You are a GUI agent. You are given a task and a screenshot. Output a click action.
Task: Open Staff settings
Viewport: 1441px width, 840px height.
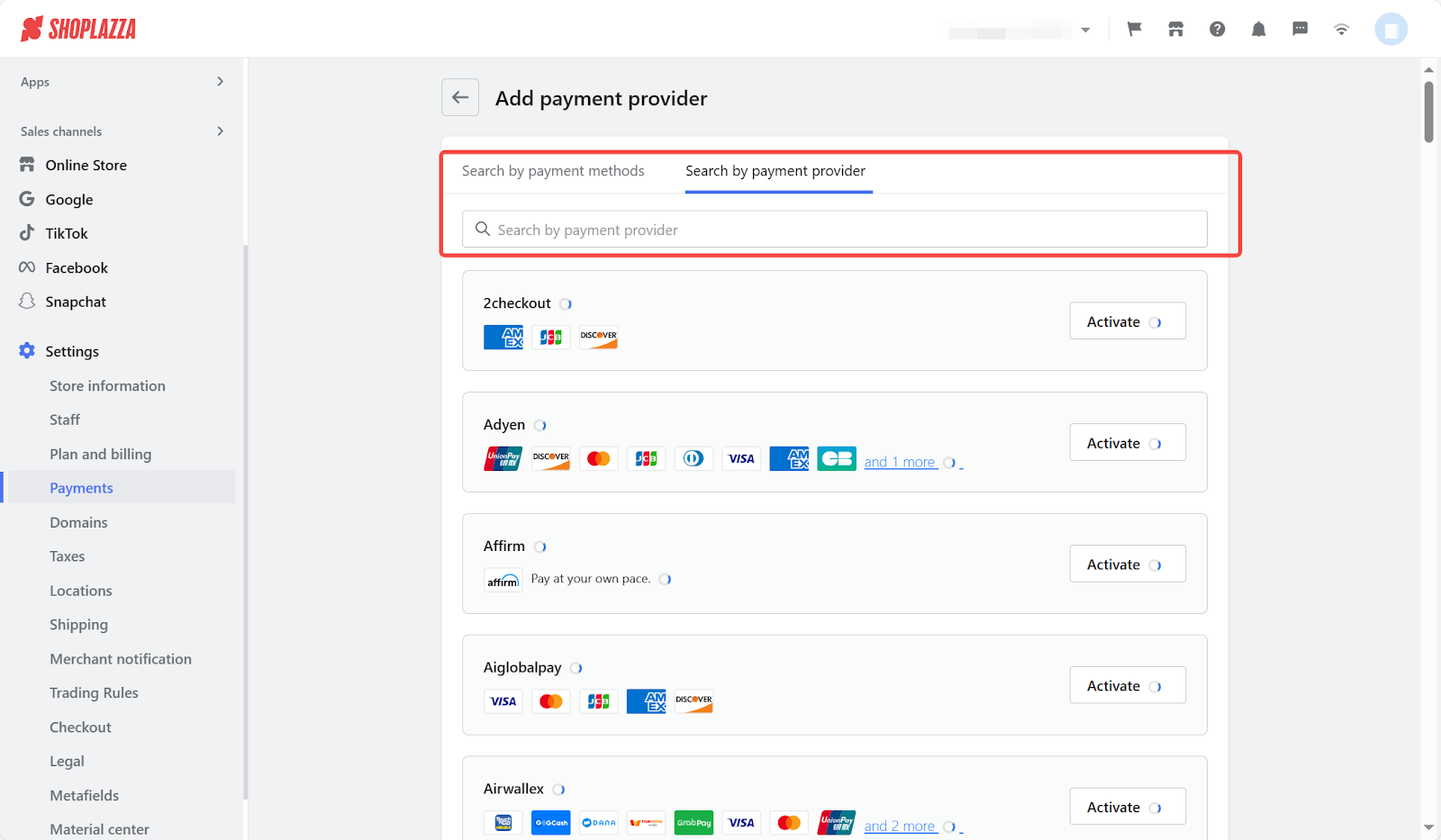pyautogui.click(x=65, y=420)
